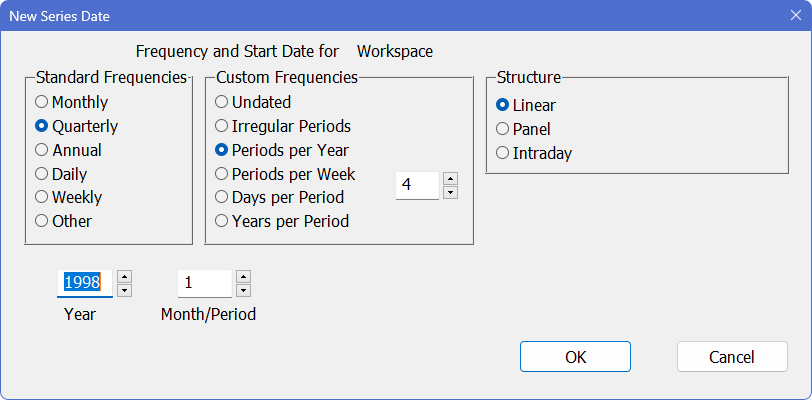
Task: Select Intraday structure option
Action: [x=503, y=153]
